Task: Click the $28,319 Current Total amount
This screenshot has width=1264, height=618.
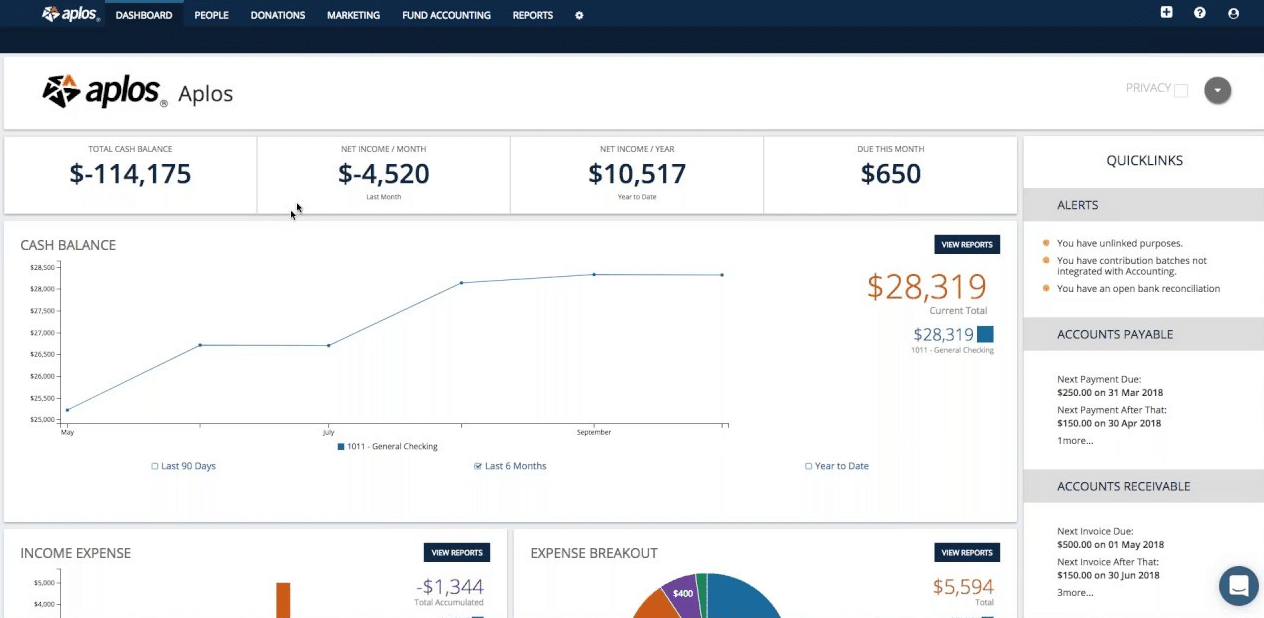Action: 927,287
